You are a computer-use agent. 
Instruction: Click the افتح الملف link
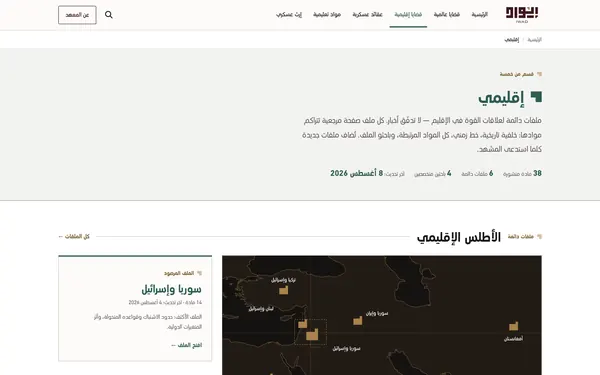coord(187,345)
